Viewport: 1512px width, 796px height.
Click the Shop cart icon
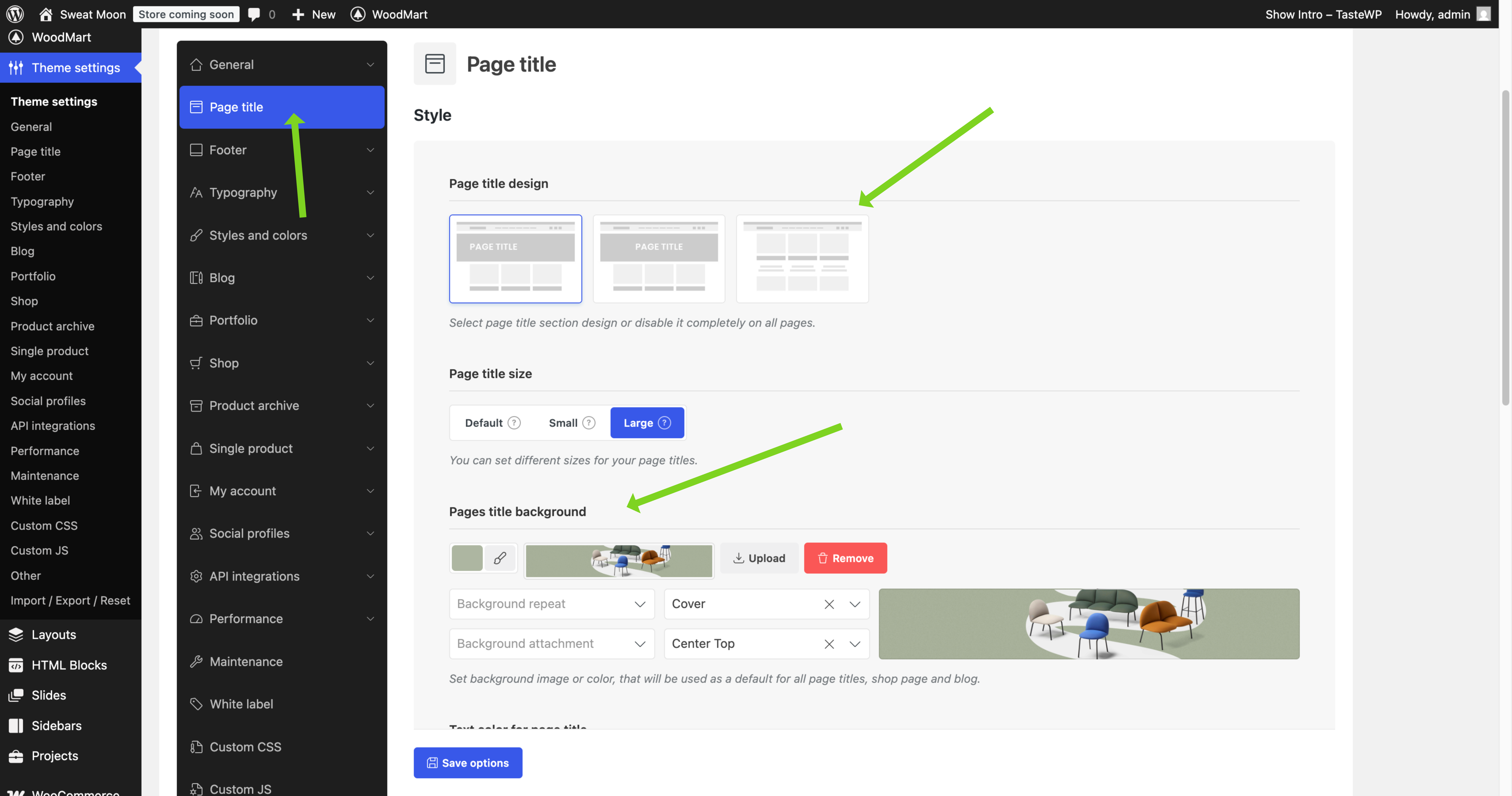[196, 363]
